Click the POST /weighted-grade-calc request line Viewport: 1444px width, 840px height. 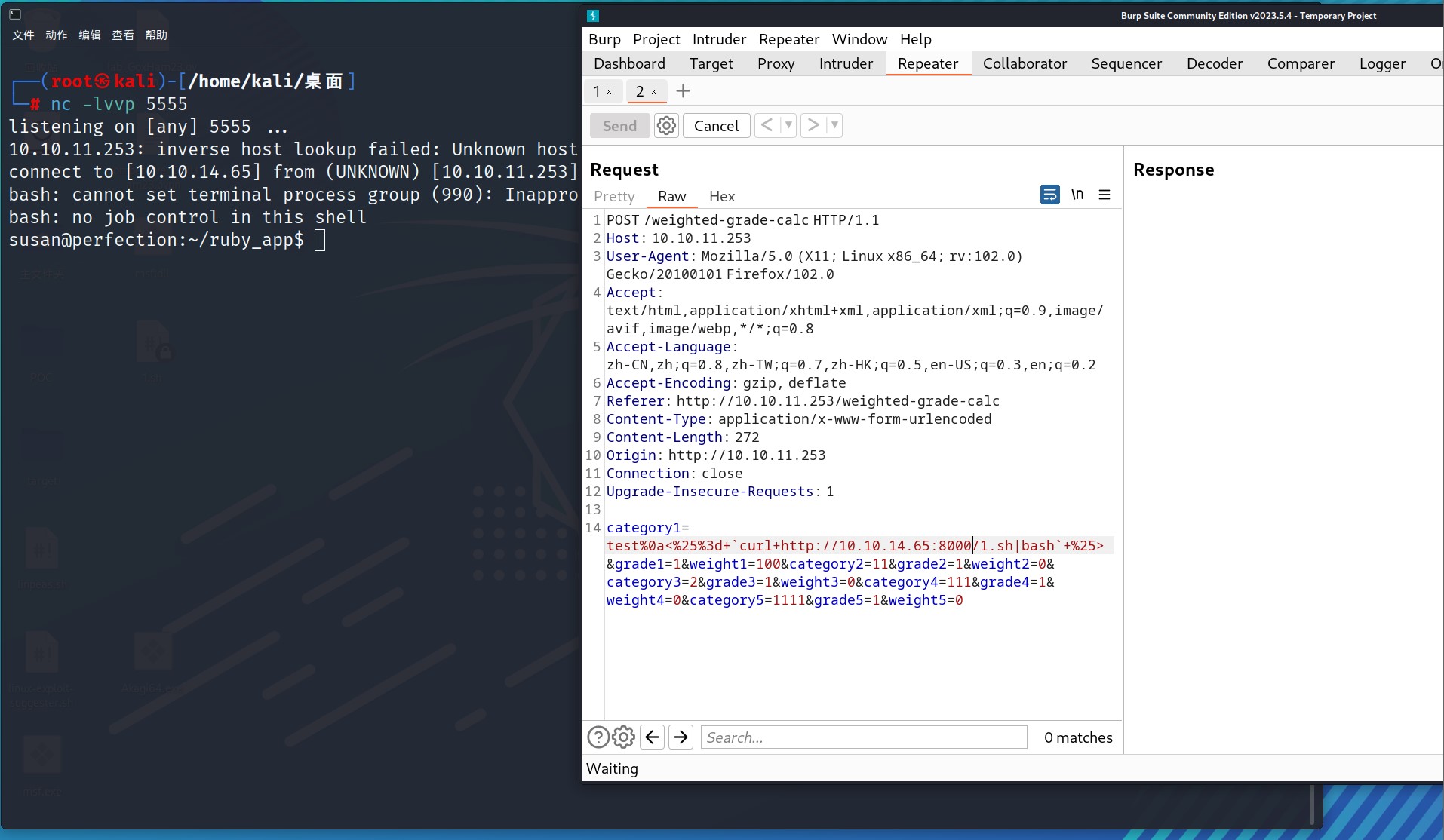(x=742, y=220)
